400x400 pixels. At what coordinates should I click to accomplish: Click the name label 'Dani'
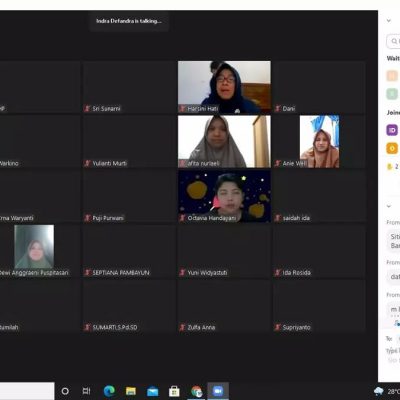click(x=289, y=108)
